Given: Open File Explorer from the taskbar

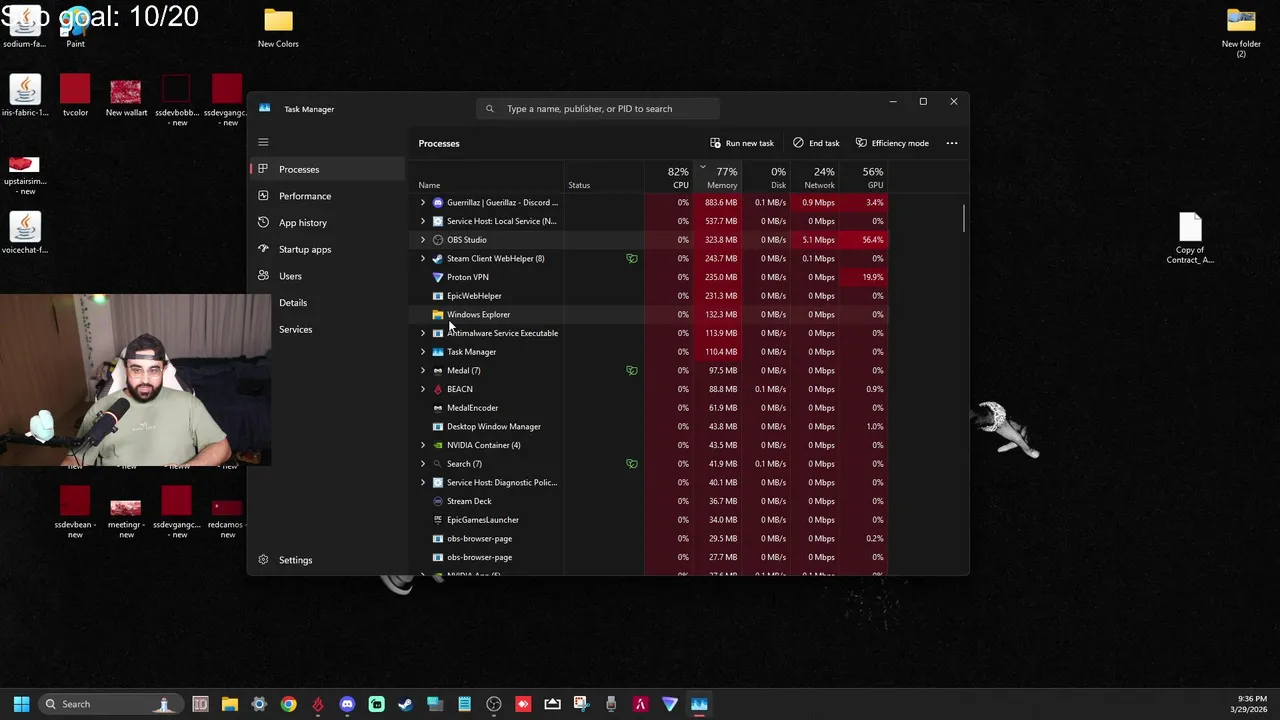Looking at the screenshot, I should tap(229, 704).
